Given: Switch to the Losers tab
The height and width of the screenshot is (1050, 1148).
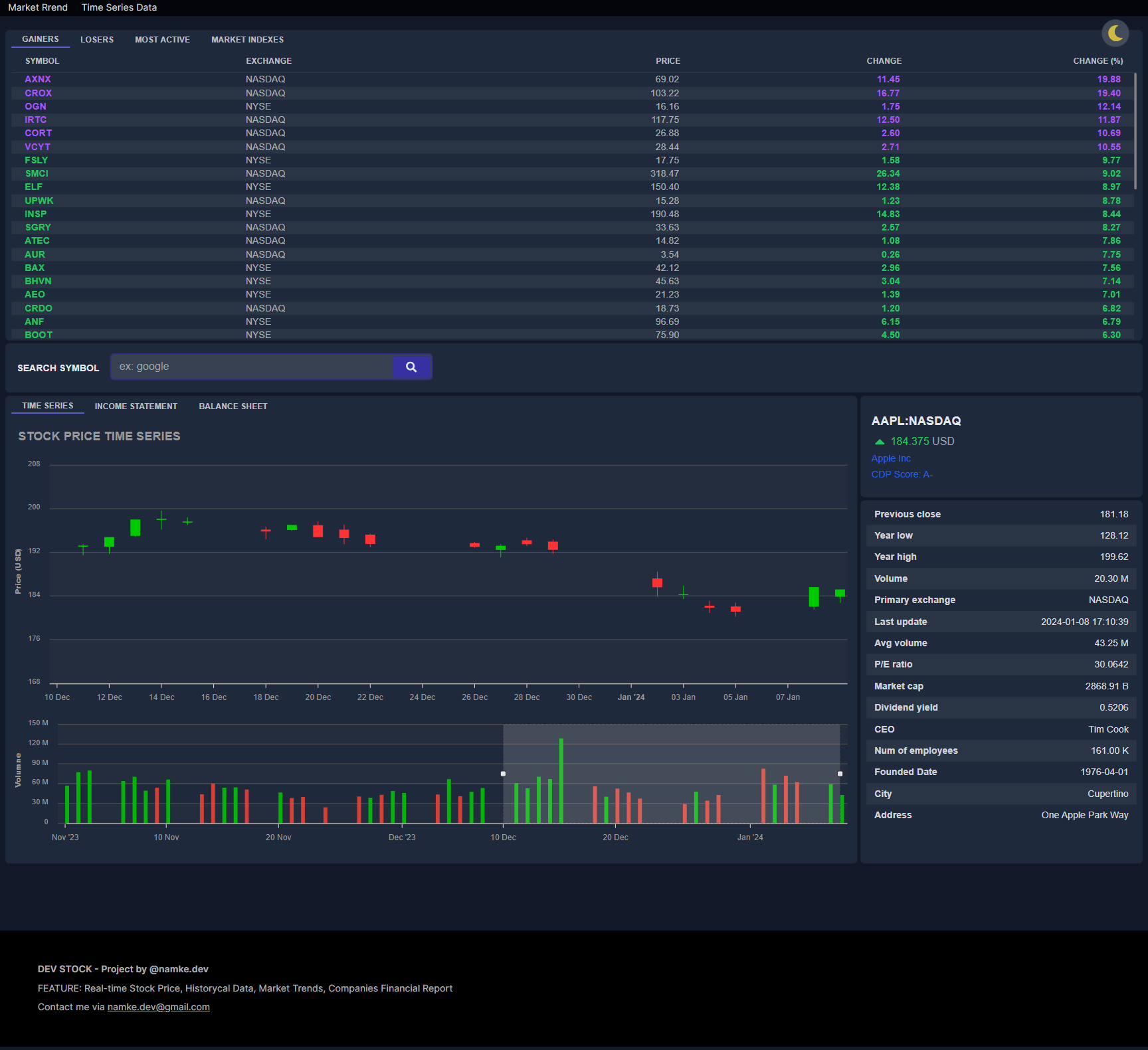Looking at the screenshot, I should [97, 40].
